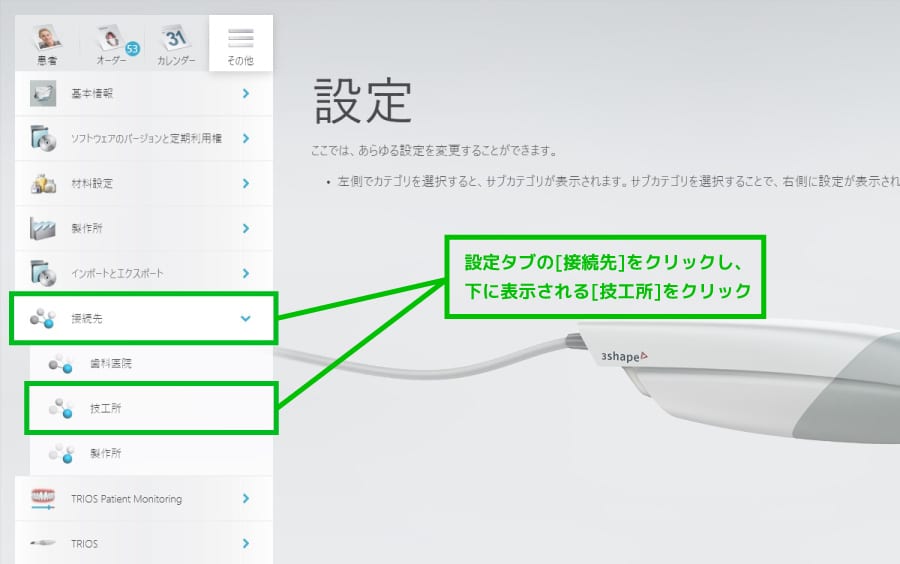Open the 患者 (Patient) tab
This screenshot has width=900, height=564.
point(47,44)
